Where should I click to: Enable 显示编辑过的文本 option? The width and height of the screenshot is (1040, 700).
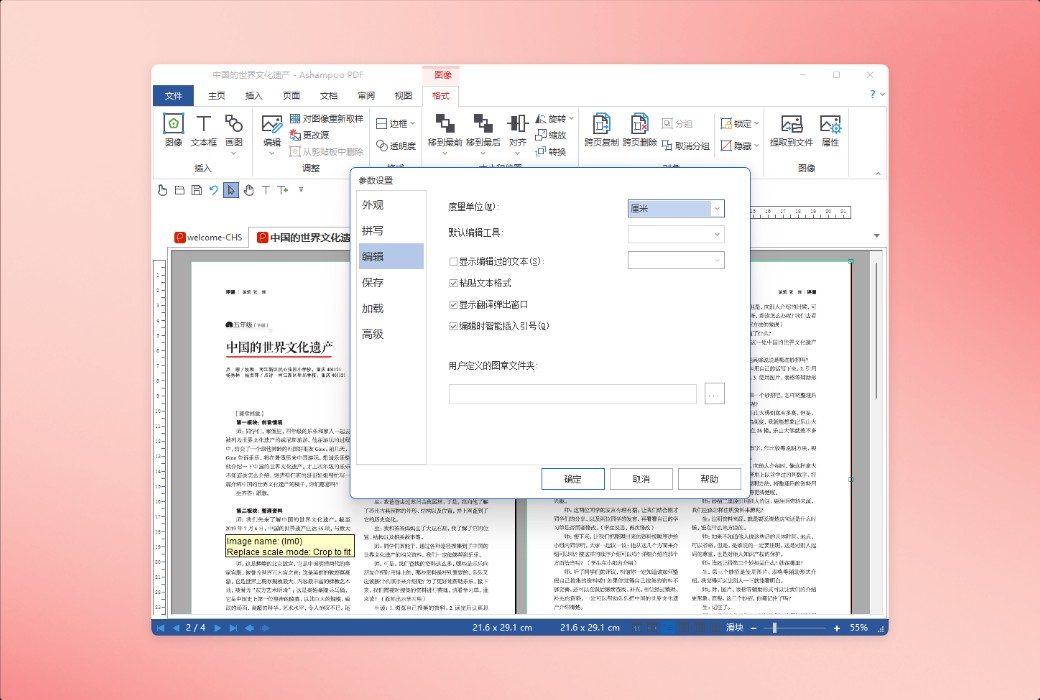(x=453, y=259)
